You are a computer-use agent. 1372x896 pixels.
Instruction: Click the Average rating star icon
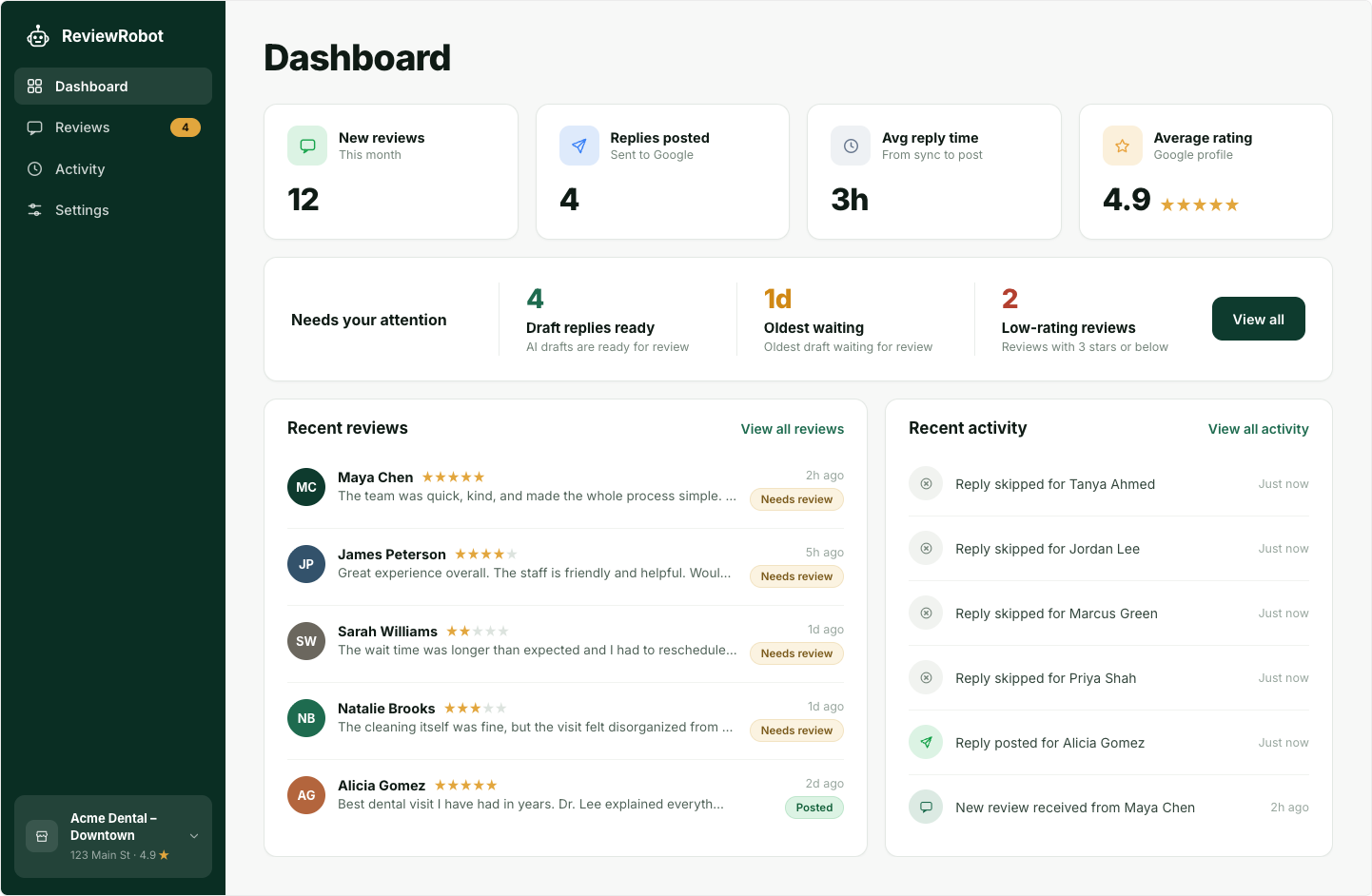pyautogui.click(x=1123, y=146)
